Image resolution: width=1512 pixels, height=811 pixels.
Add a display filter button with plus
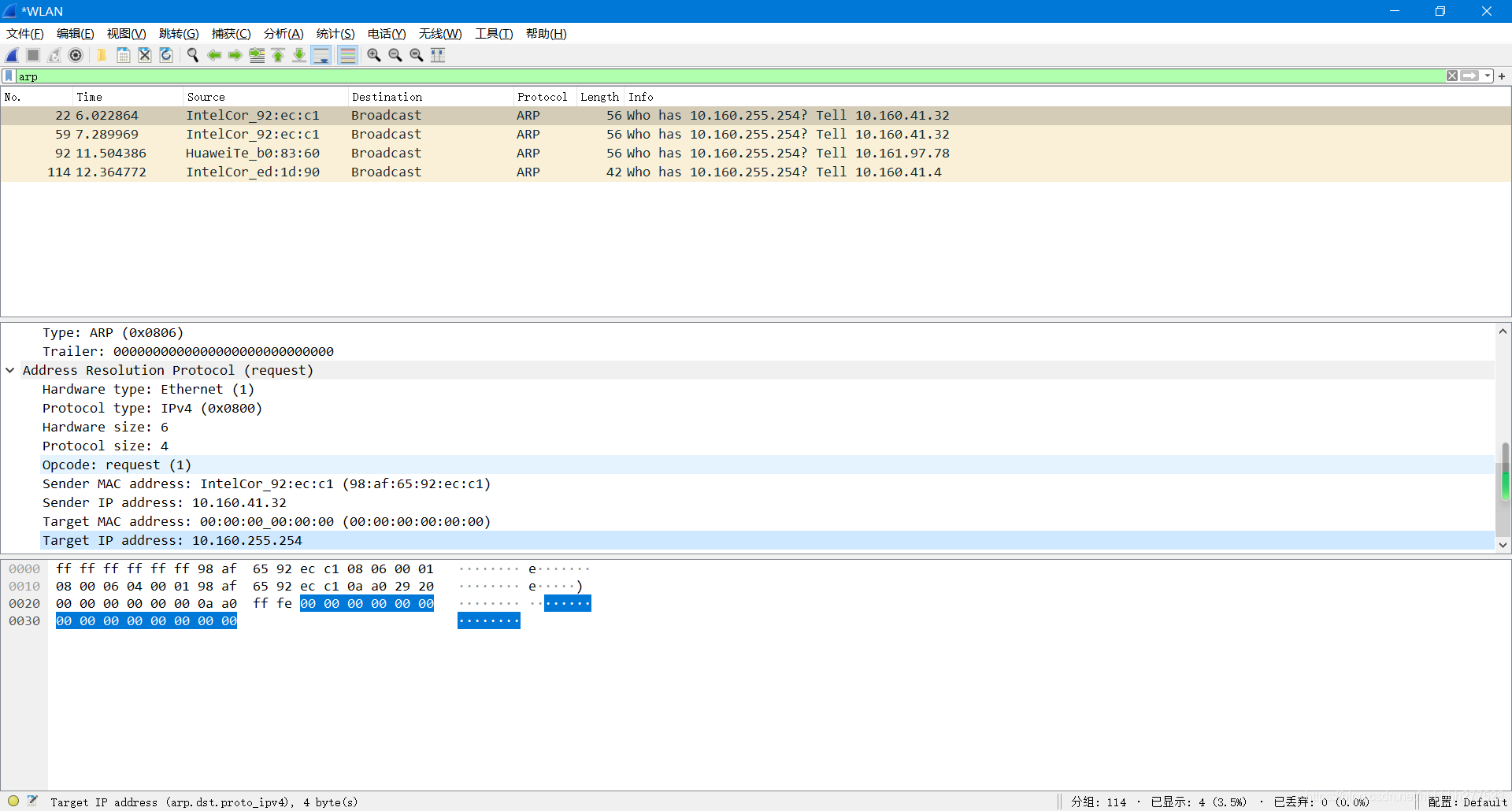(1502, 76)
